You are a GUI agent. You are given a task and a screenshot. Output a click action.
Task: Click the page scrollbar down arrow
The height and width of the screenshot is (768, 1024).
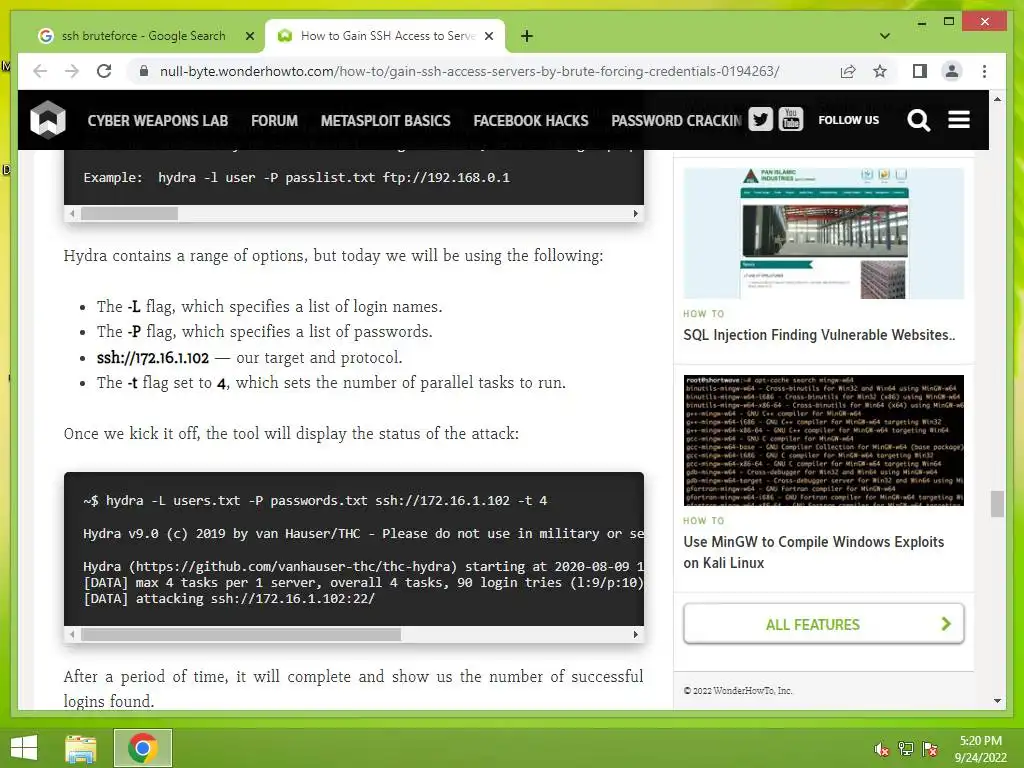point(997,701)
